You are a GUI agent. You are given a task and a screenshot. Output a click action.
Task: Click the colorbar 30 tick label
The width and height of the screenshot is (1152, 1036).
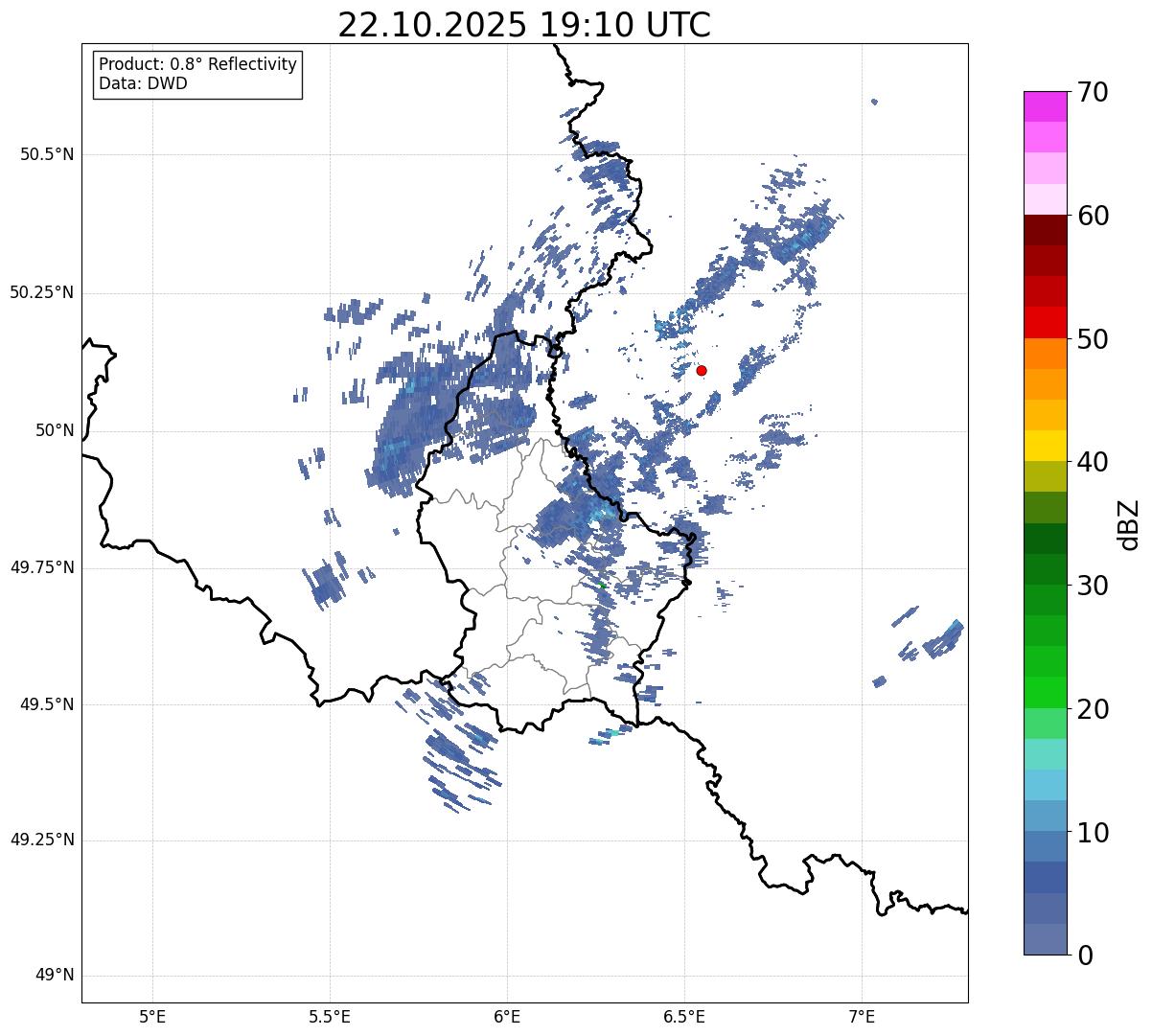point(1093,586)
